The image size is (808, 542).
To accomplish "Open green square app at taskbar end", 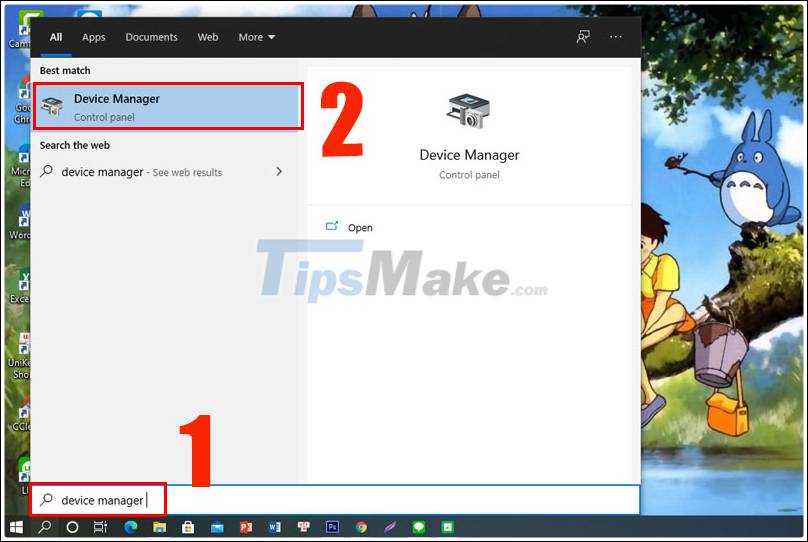I will click(448, 527).
